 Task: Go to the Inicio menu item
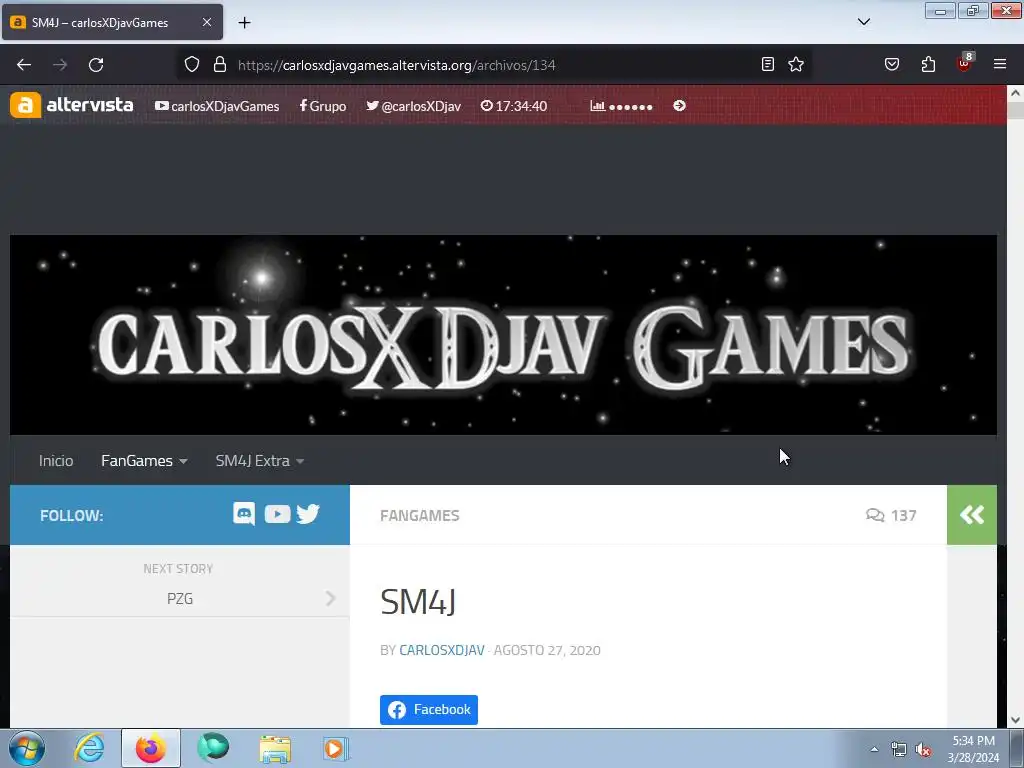tap(56, 461)
